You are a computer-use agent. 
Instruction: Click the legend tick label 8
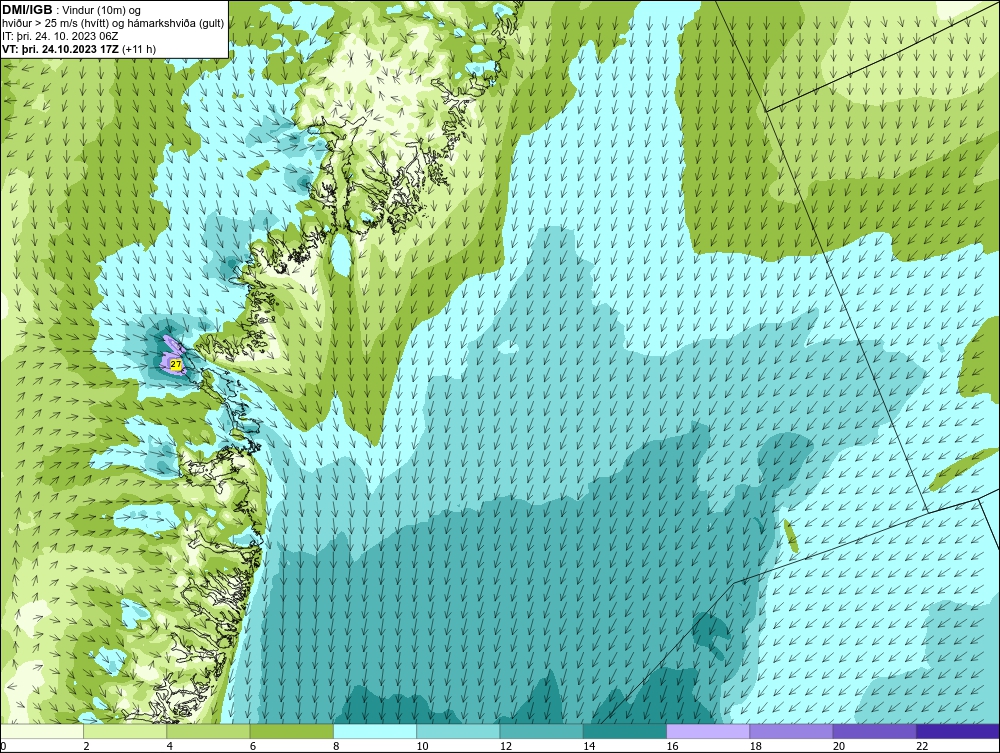pos(336,747)
